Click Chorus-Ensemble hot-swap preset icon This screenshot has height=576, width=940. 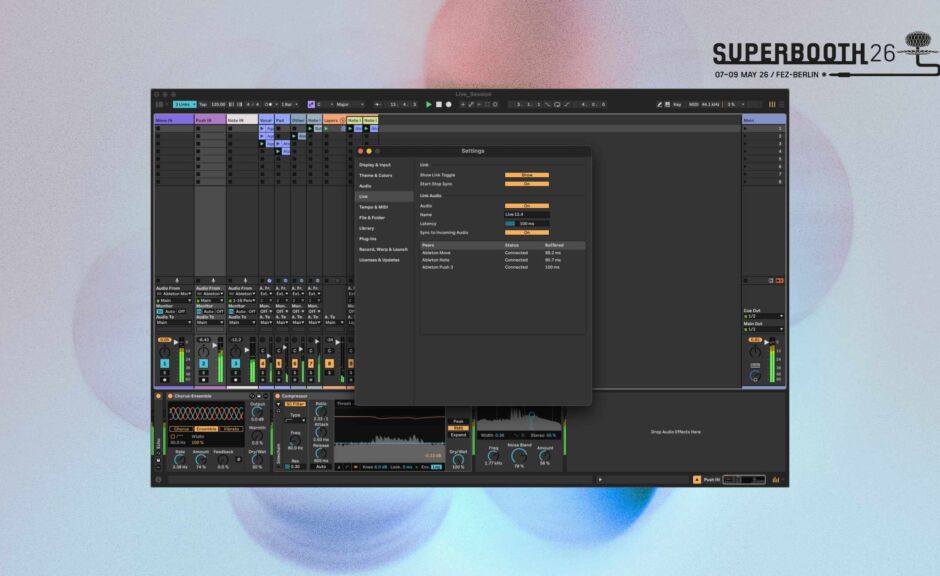pos(252,396)
